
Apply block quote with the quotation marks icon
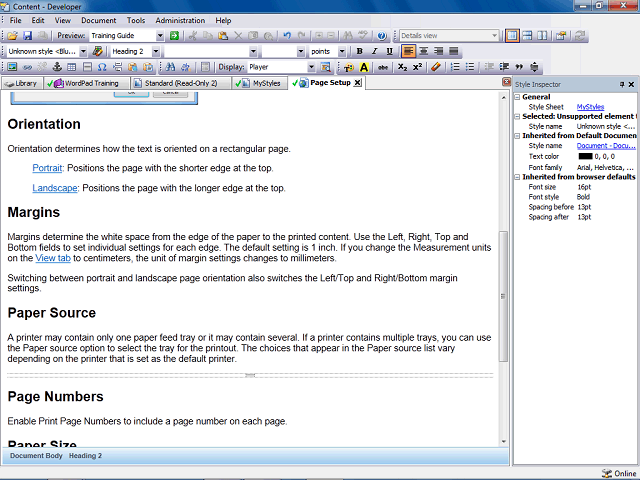(x=519, y=67)
